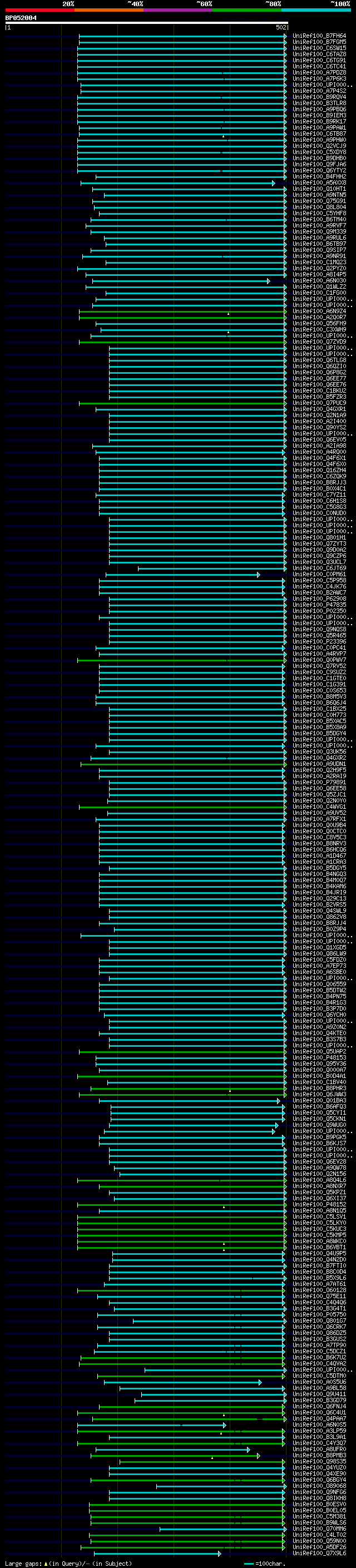
Task: Select the UniRef100_B9IEM3 hit name
Action: click(319, 115)
